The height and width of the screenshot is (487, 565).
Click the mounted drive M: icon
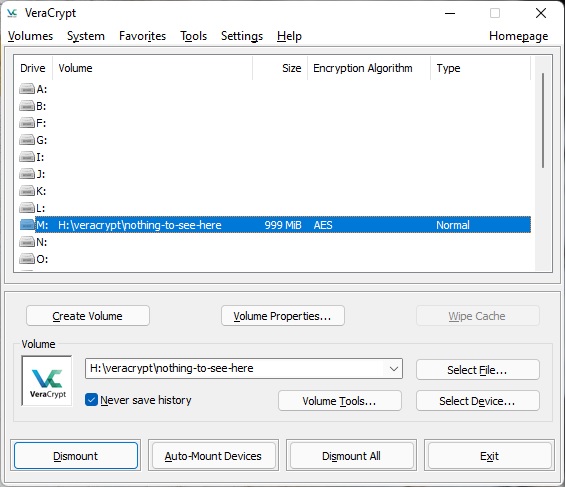click(27, 225)
